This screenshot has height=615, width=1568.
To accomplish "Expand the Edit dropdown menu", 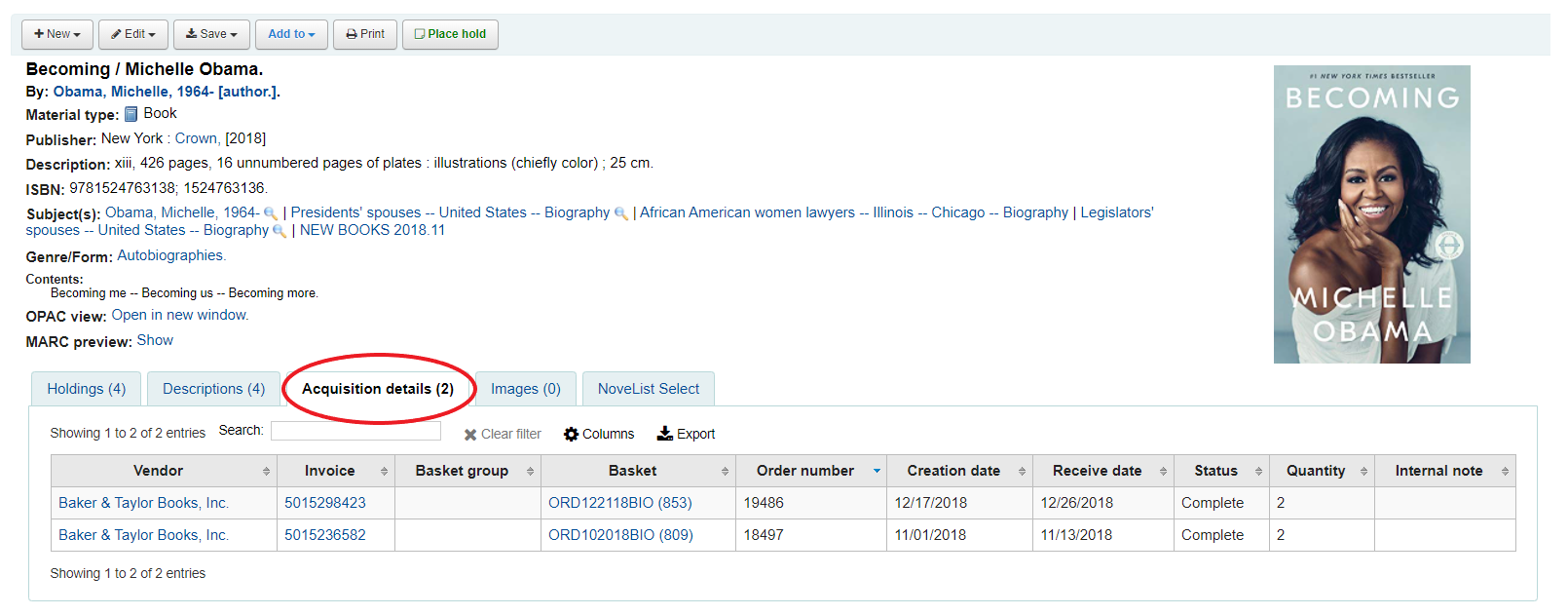I will [133, 34].
